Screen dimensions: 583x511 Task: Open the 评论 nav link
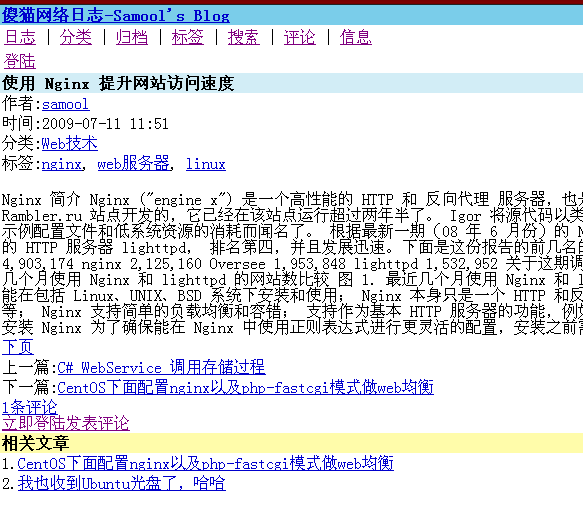click(300, 37)
